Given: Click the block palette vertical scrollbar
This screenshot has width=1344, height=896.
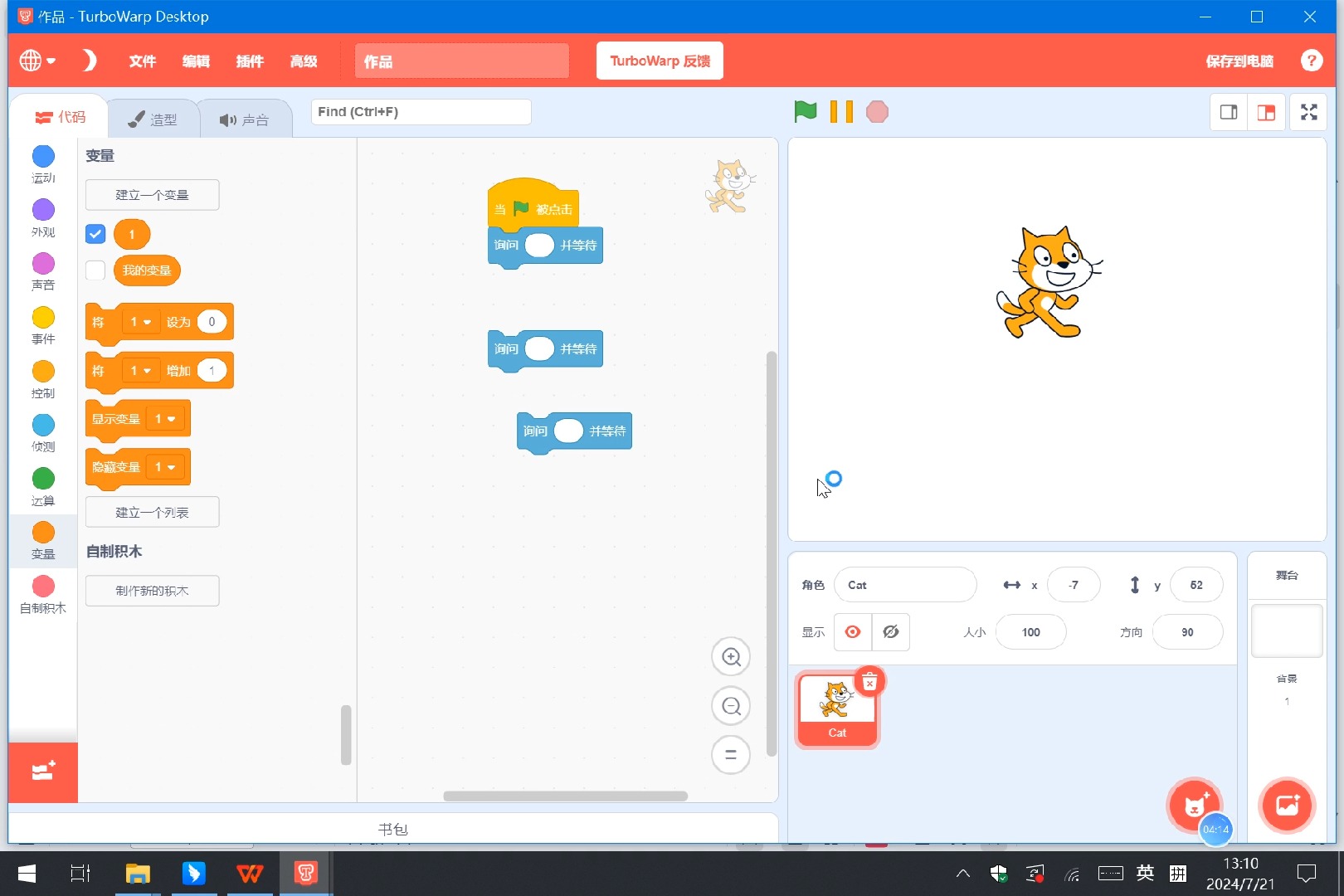Looking at the screenshot, I should [x=346, y=735].
